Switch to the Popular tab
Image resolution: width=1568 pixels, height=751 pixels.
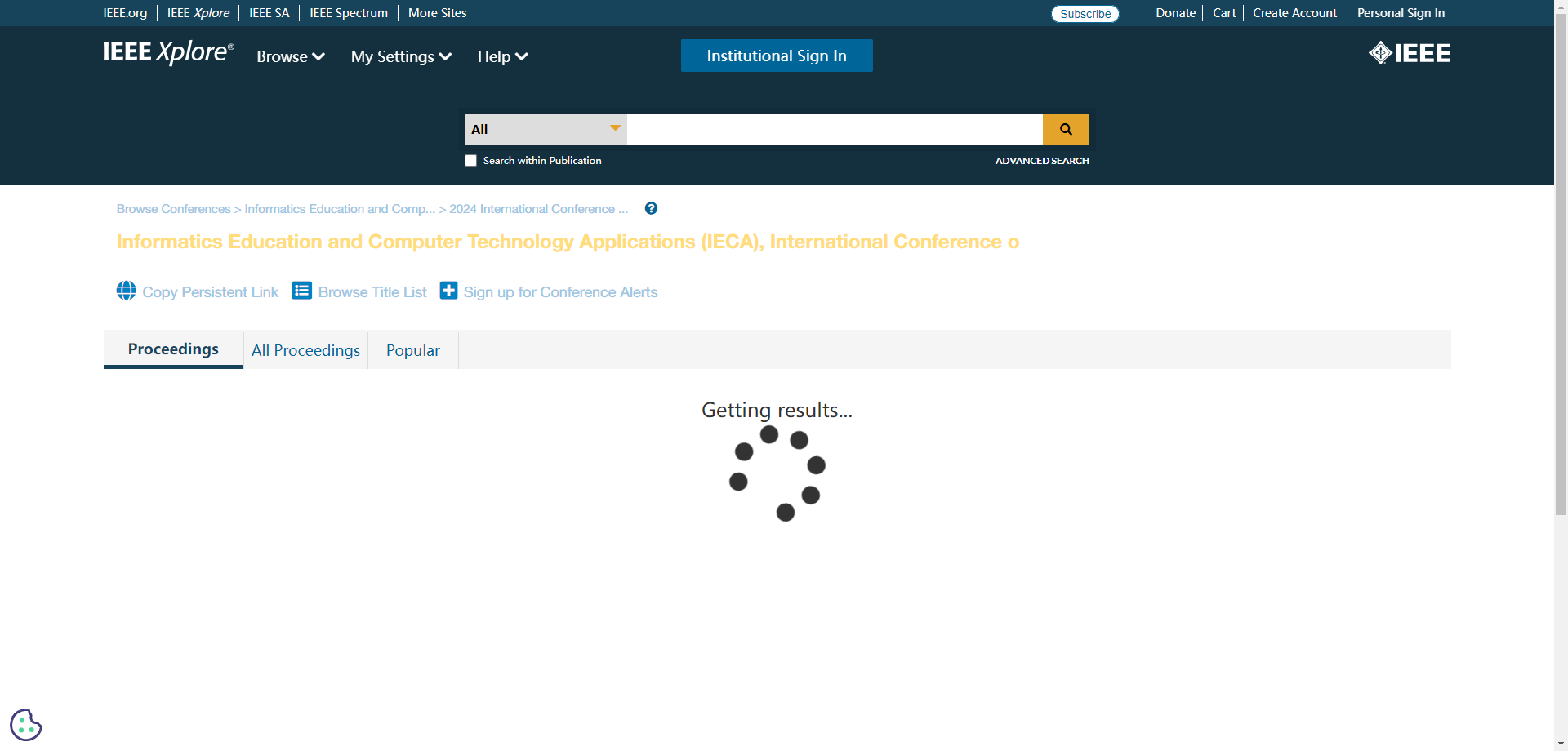click(x=413, y=350)
